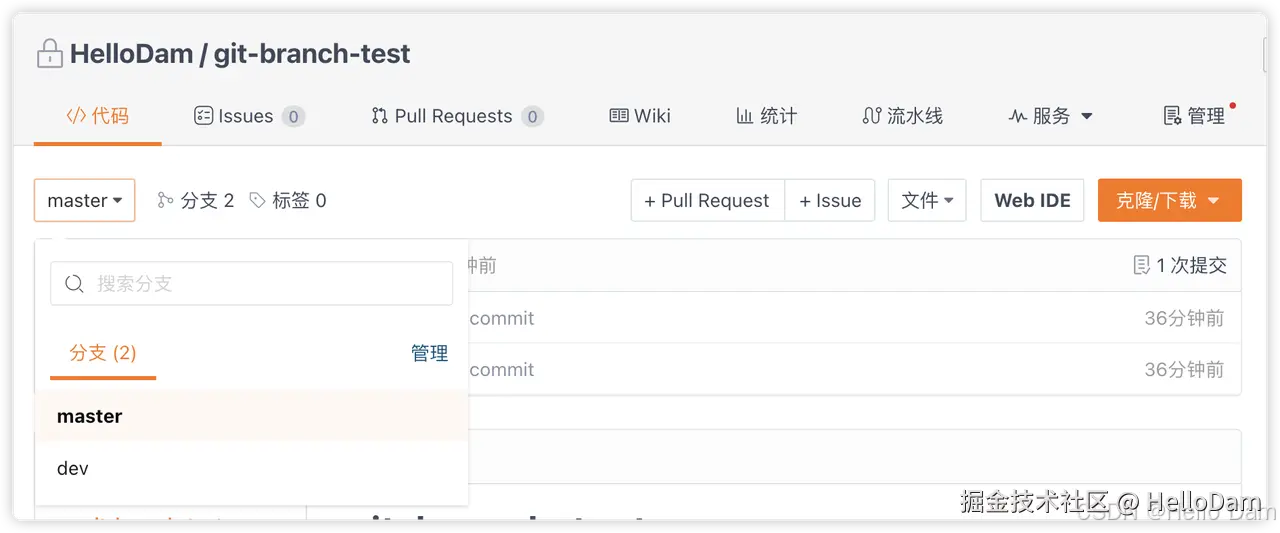The height and width of the screenshot is (533, 1280).
Task: Expand the 服务 menu
Action: point(1050,116)
